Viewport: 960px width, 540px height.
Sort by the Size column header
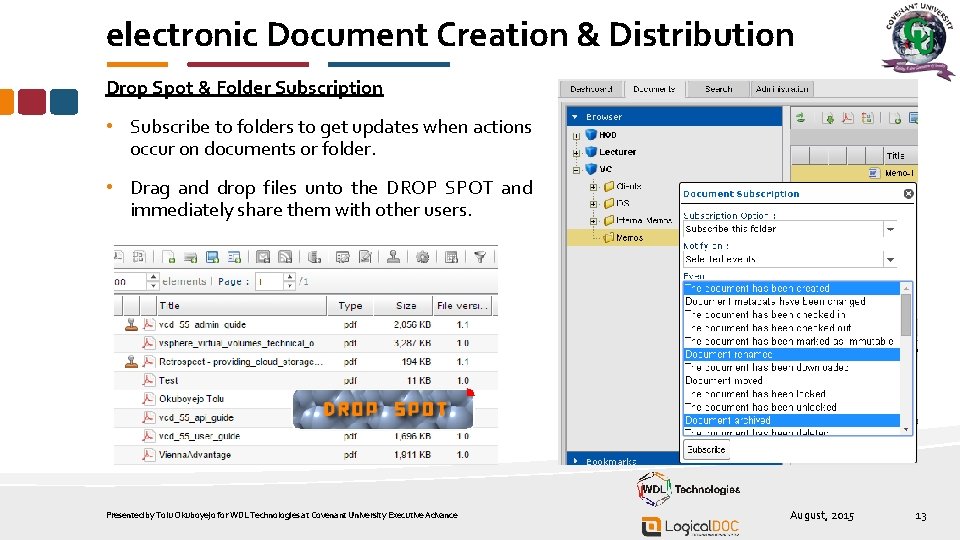click(x=406, y=306)
